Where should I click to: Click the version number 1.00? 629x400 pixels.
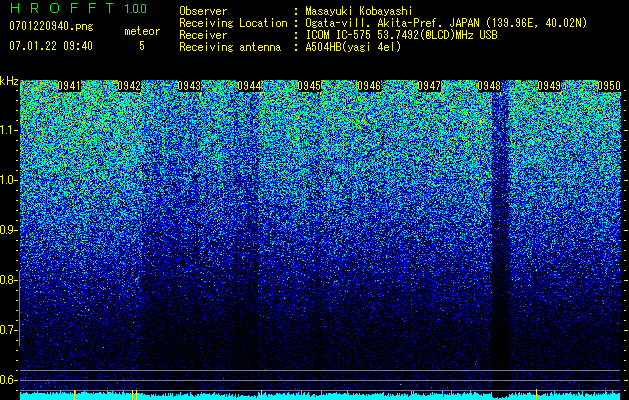(135, 9)
